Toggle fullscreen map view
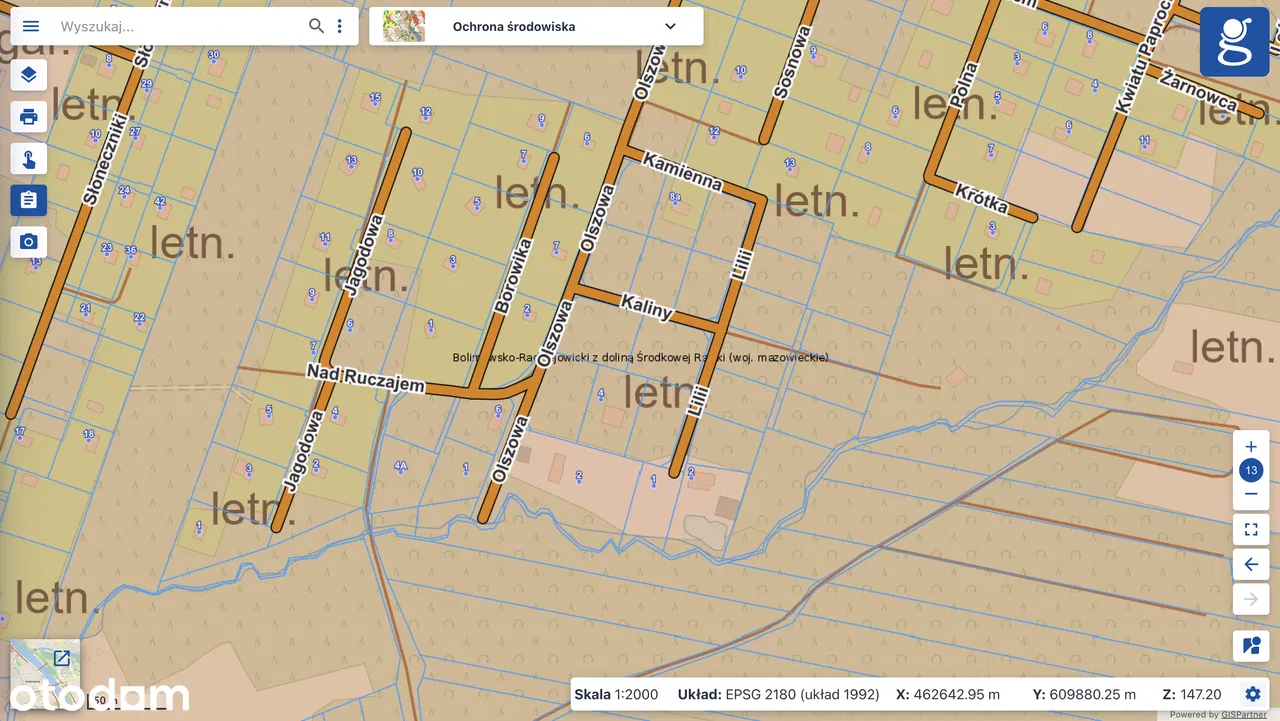The height and width of the screenshot is (721, 1280). click(1251, 530)
